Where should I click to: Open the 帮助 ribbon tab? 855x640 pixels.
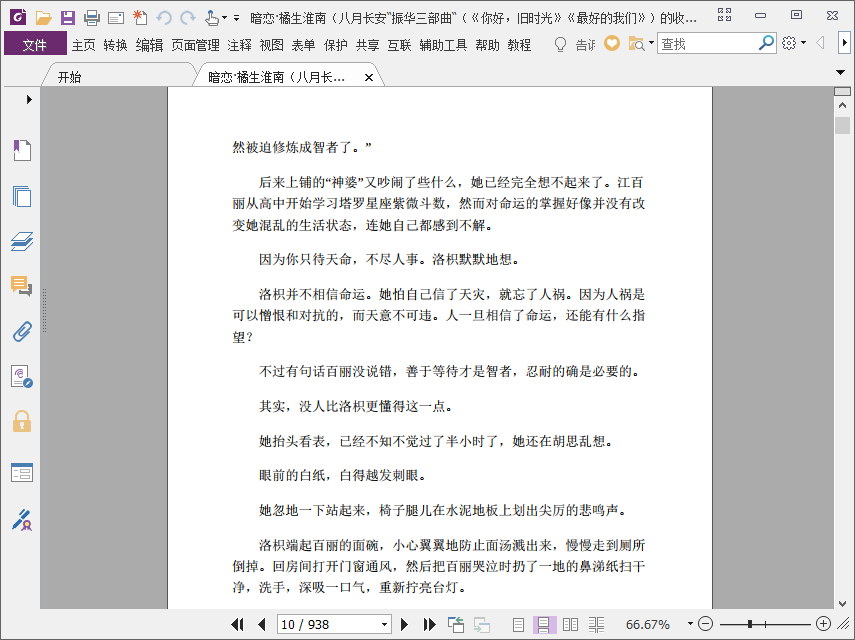pos(487,45)
